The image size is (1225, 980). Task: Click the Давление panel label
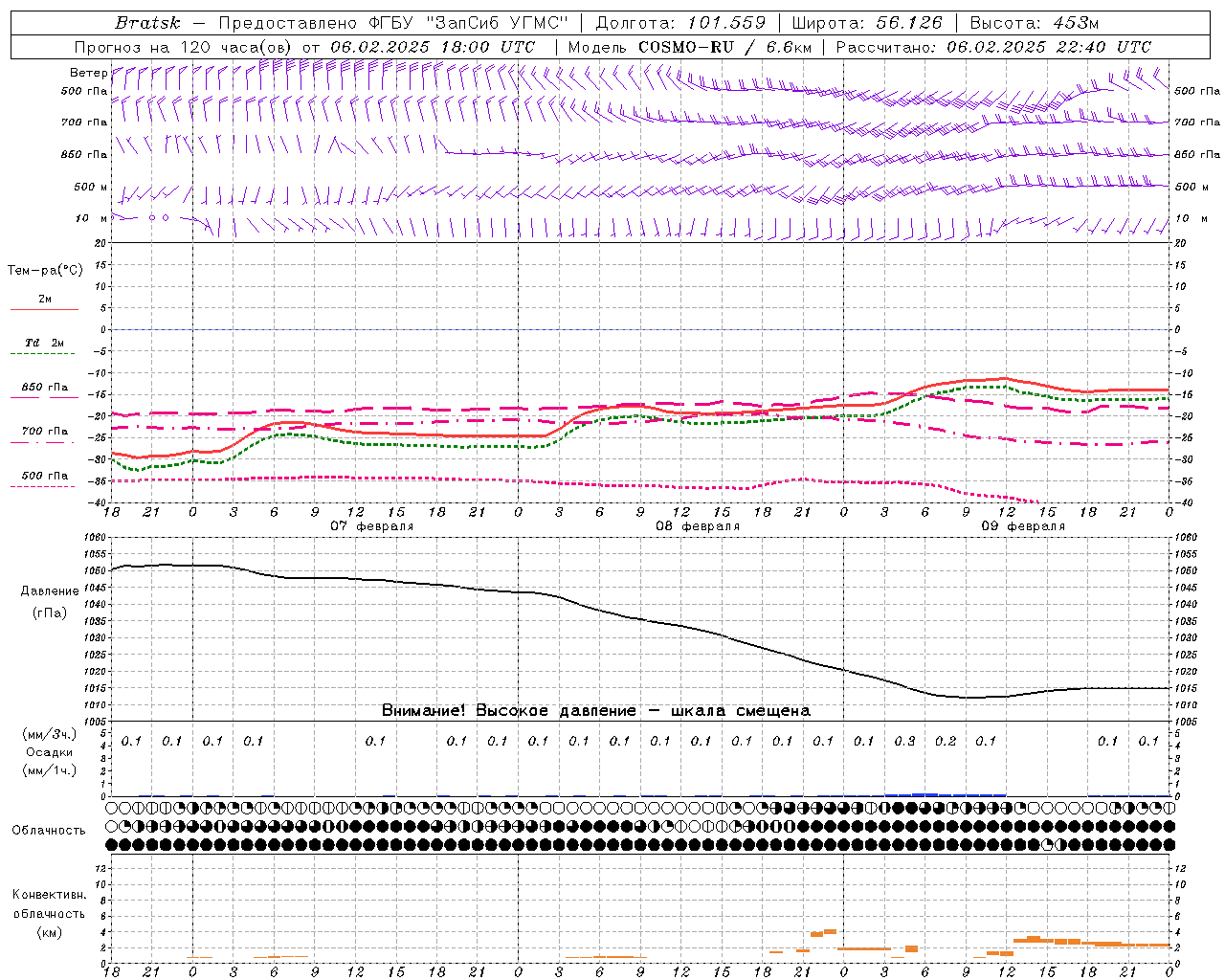[50, 591]
